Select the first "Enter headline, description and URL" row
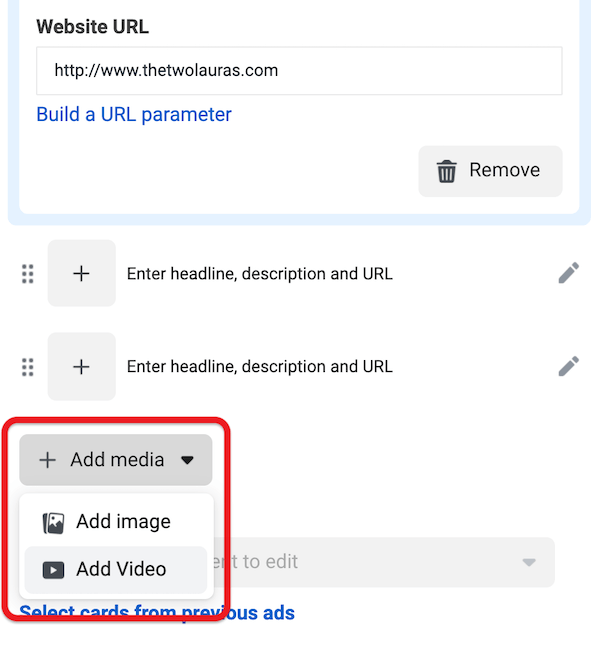This screenshot has width=600, height=648. 259,274
